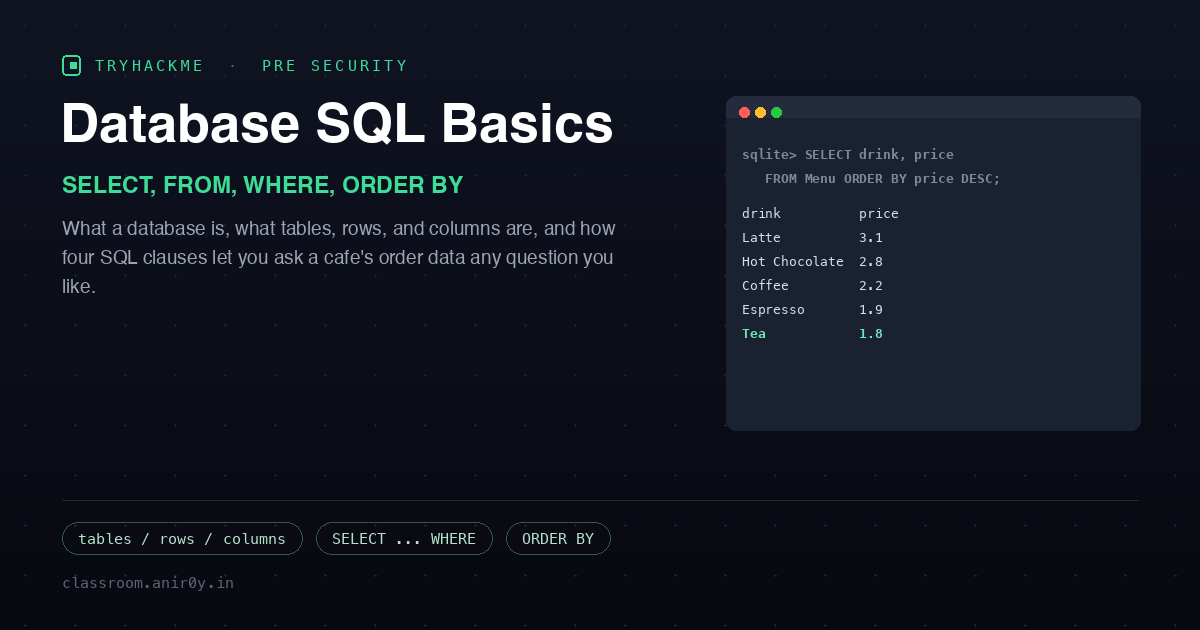
Task: Open the classroom.anir0y.in link
Action: (148, 582)
